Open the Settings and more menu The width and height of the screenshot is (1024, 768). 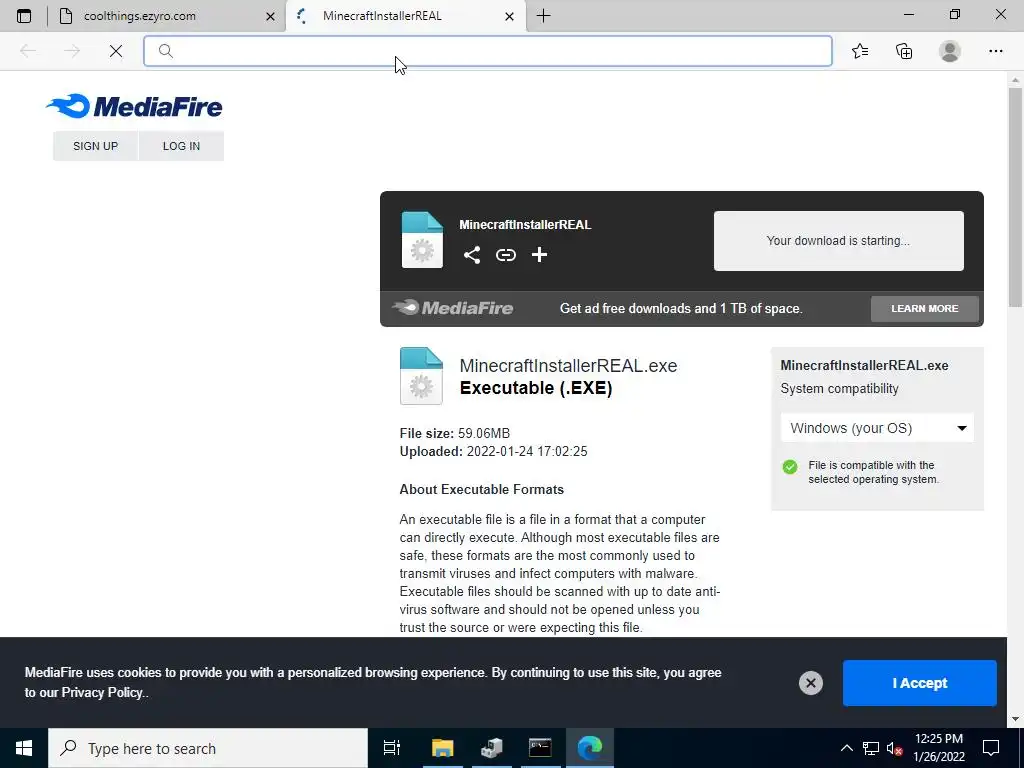pos(995,51)
